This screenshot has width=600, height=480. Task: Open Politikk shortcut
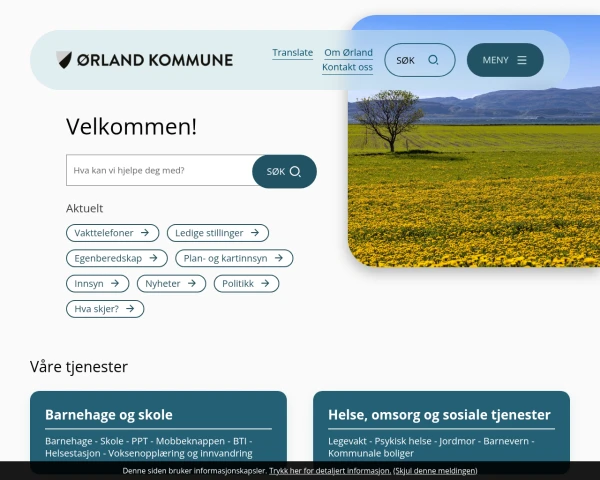246,284
